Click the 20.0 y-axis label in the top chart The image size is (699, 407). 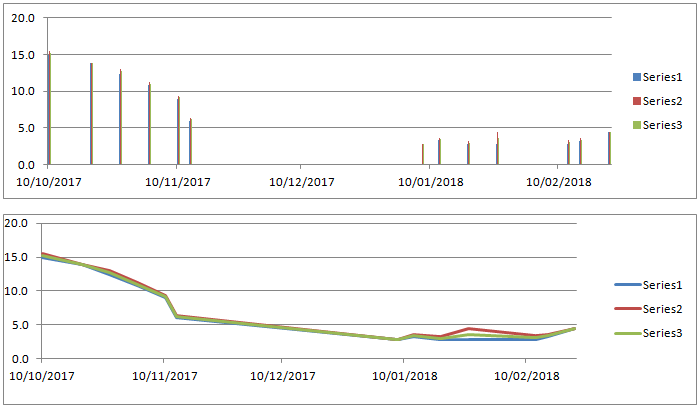pyautogui.click(x=23, y=18)
